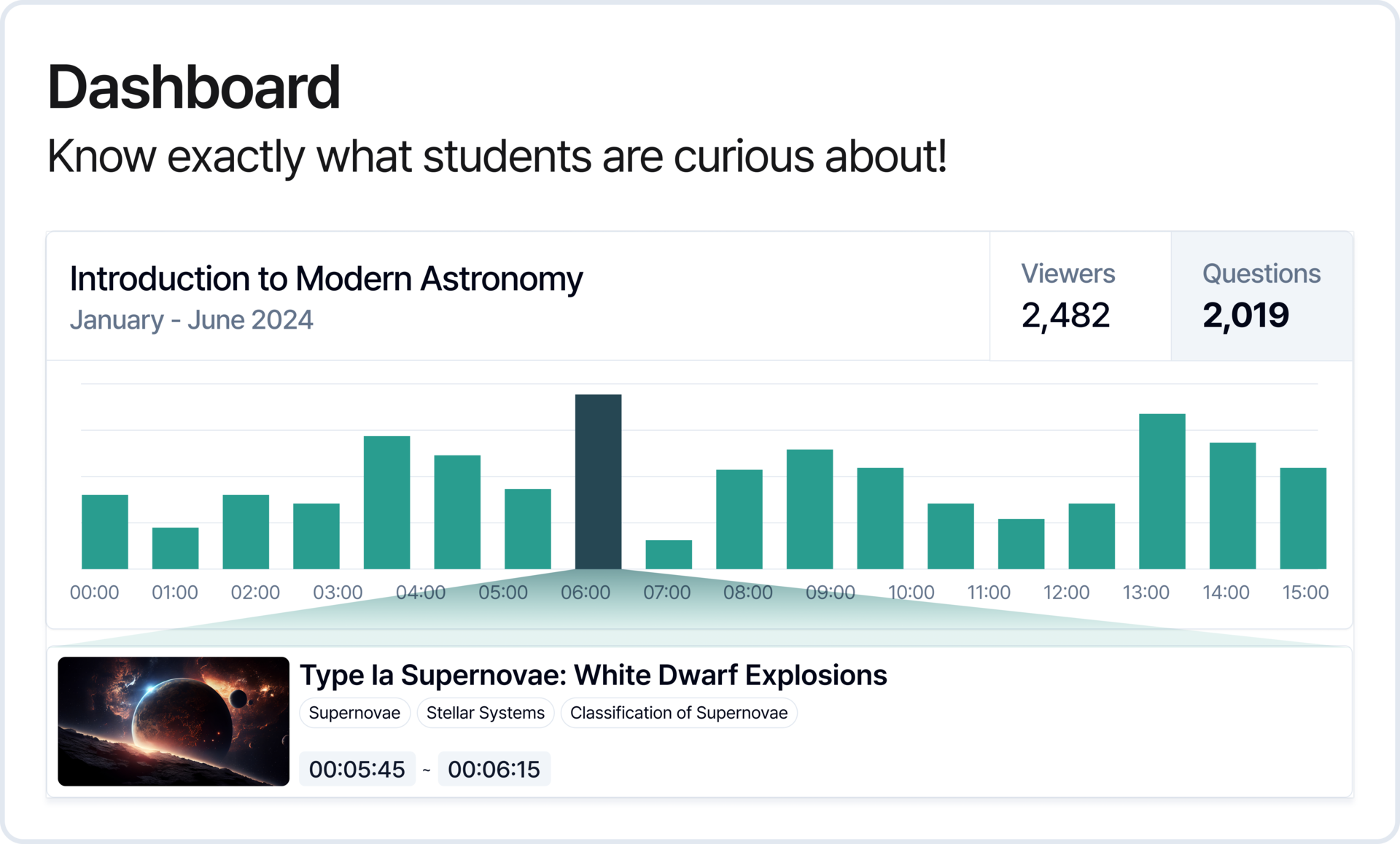The height and width of the screenshot is (844, 1400).
Task: Jump to the 00:06:15 end timestamp
Action: (494, 769)
